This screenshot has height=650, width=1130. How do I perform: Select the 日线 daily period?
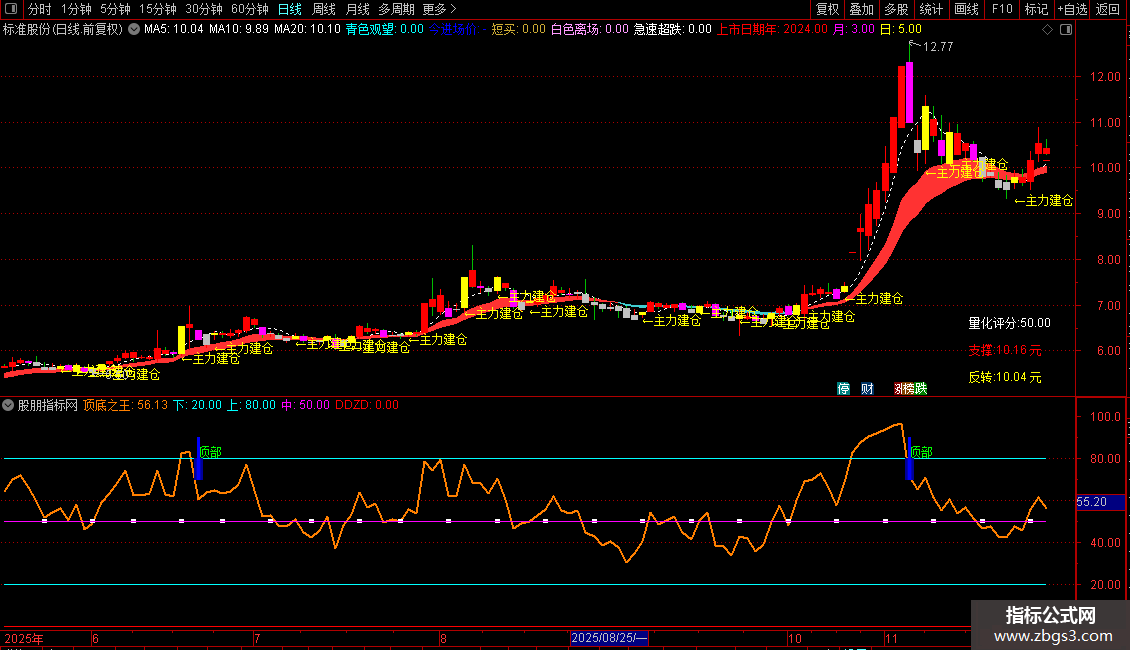point(290,9)
